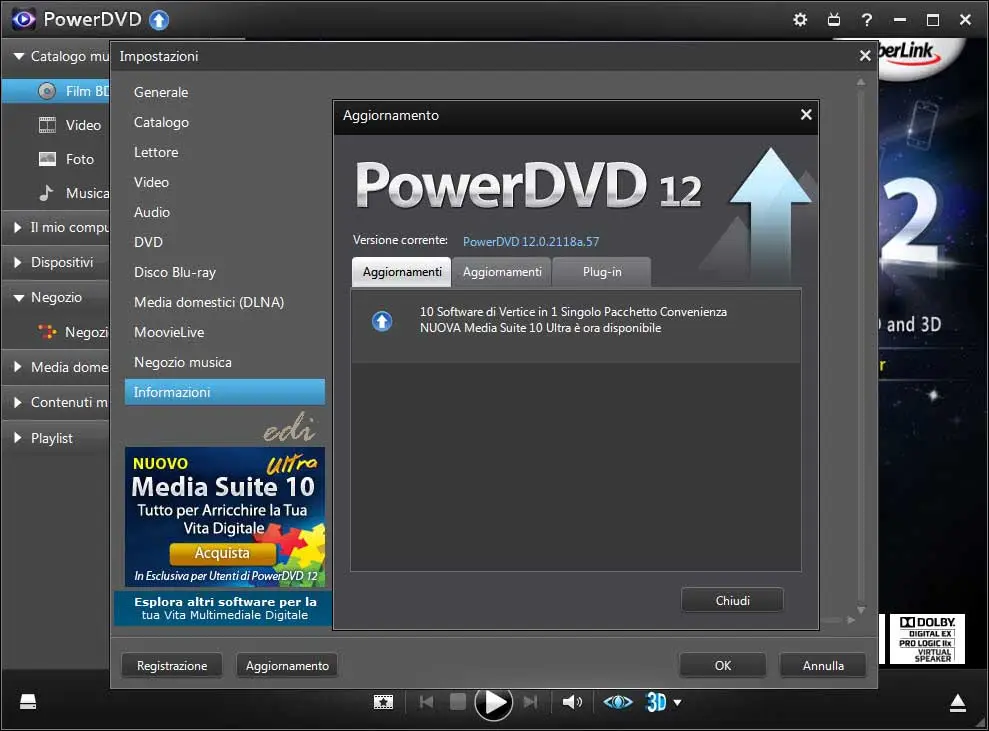Select the Musica note icon in sidebar
Image resolution: width=989 pixels, height=731 pixels.
46,192
